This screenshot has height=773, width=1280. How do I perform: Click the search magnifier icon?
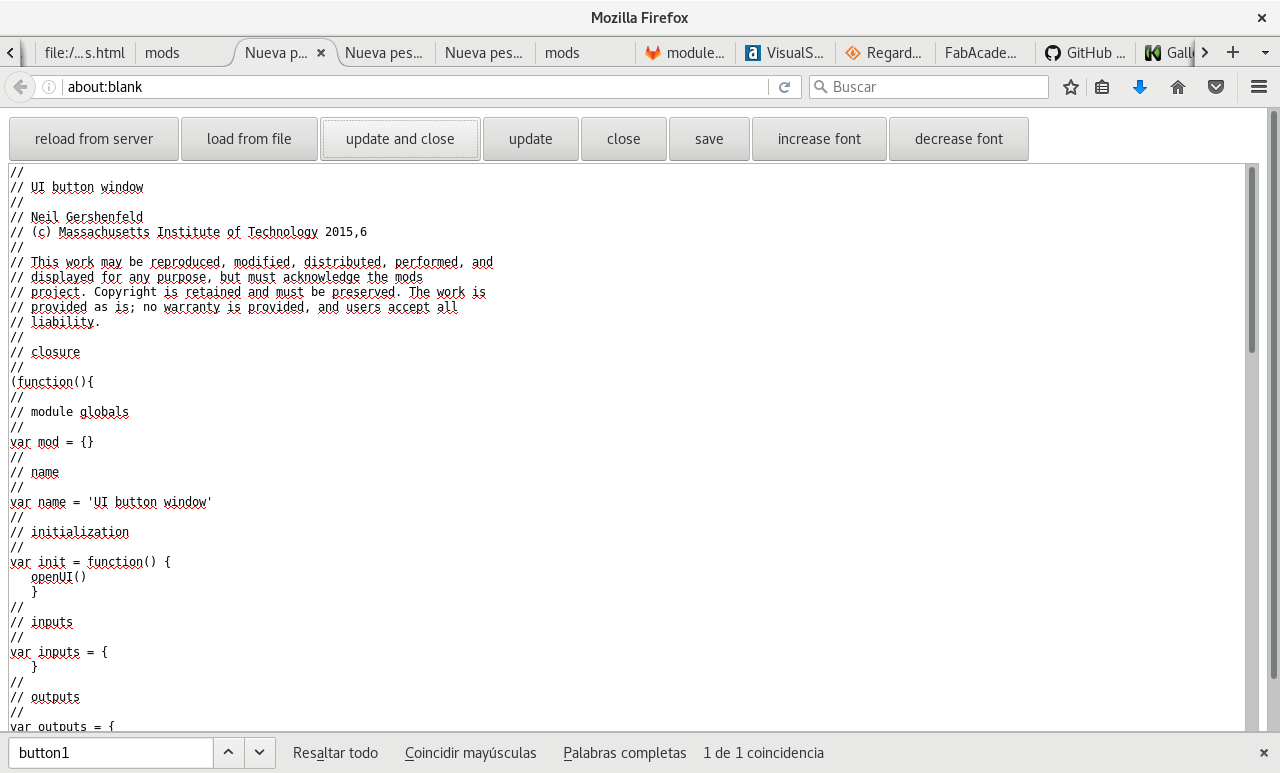pyautogui.click(x=821, y=87)
